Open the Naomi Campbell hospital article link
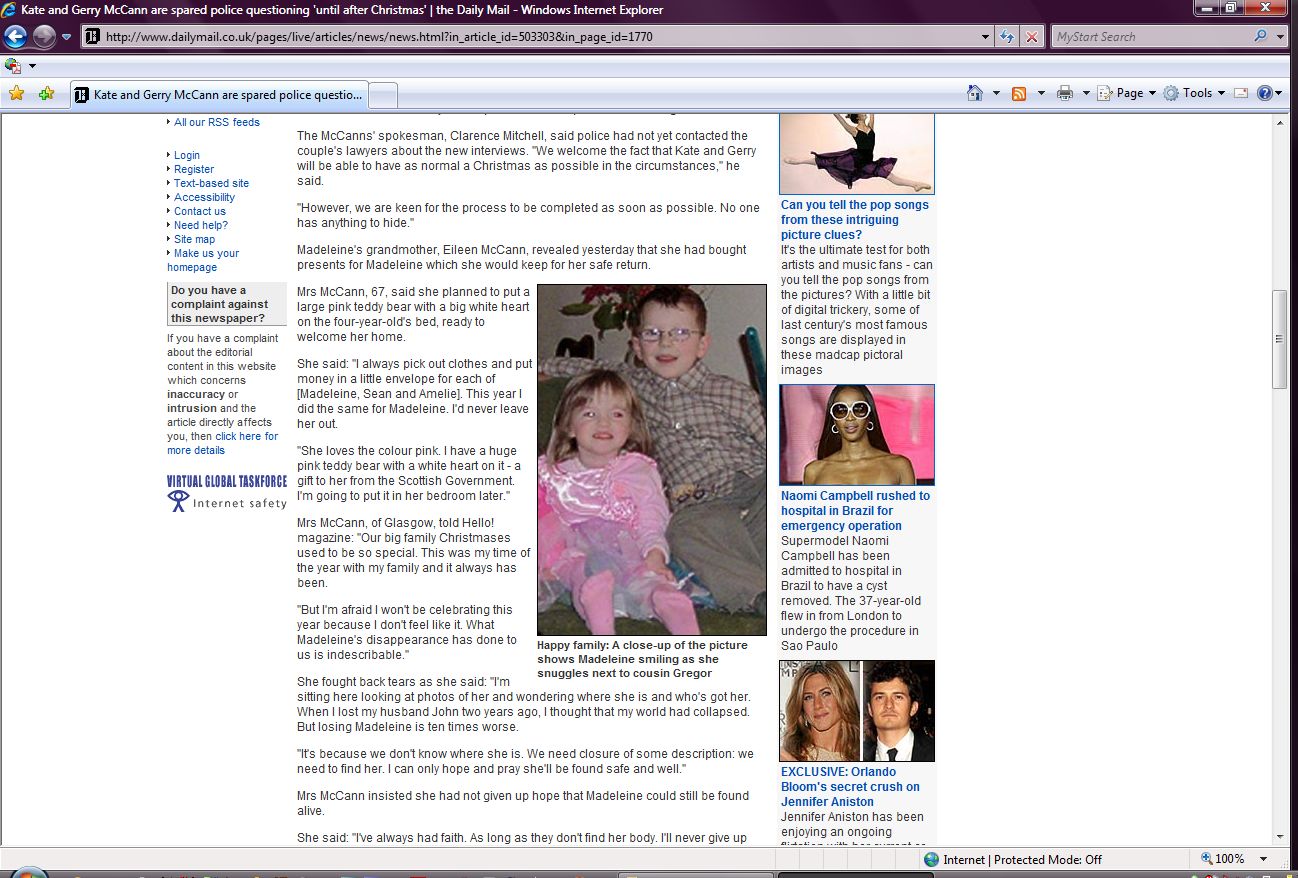The height and width of the screenshot is (878, 1298). click(x=855, y=510)
